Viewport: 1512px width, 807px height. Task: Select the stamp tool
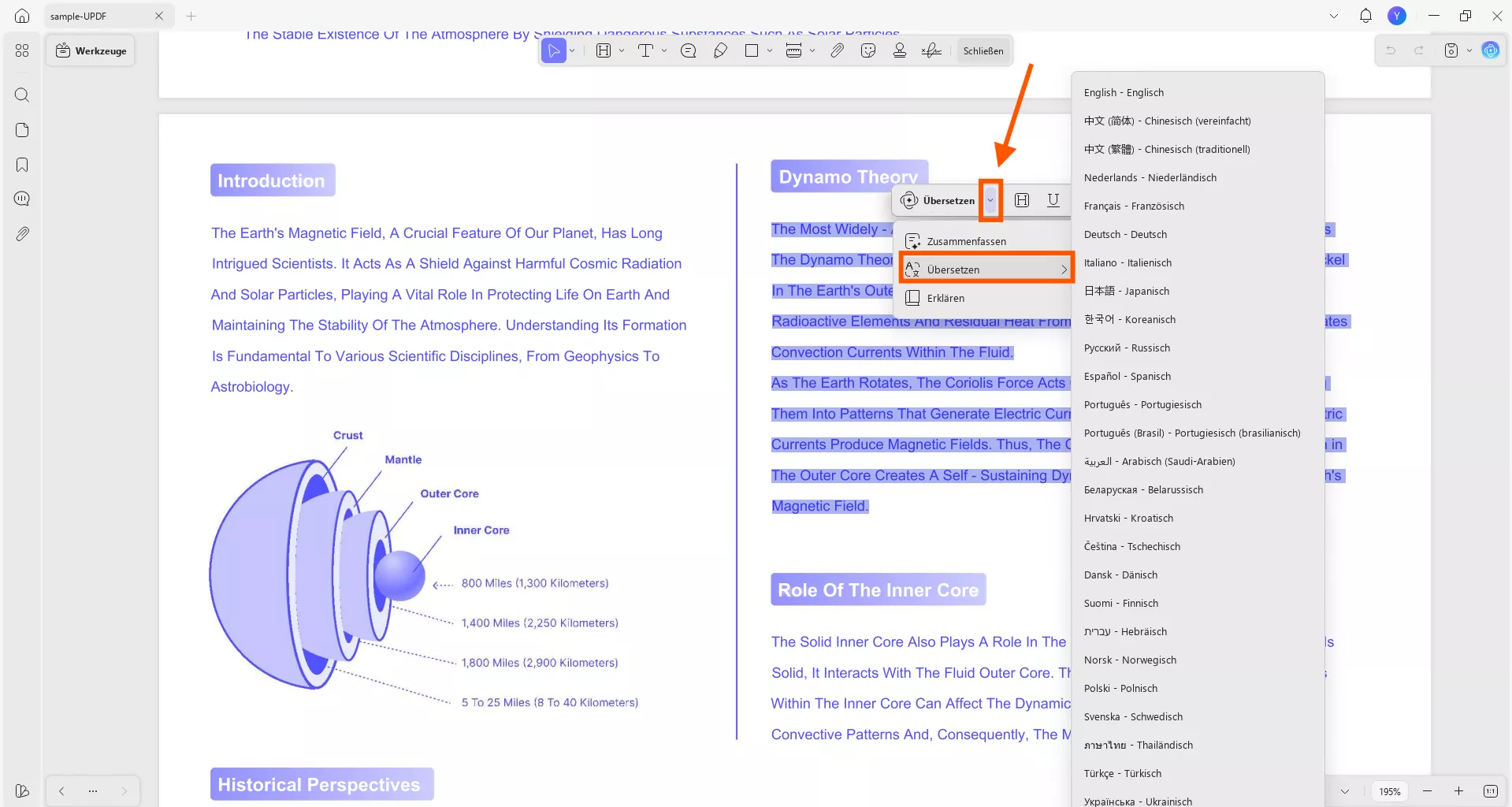click(900, 51)
